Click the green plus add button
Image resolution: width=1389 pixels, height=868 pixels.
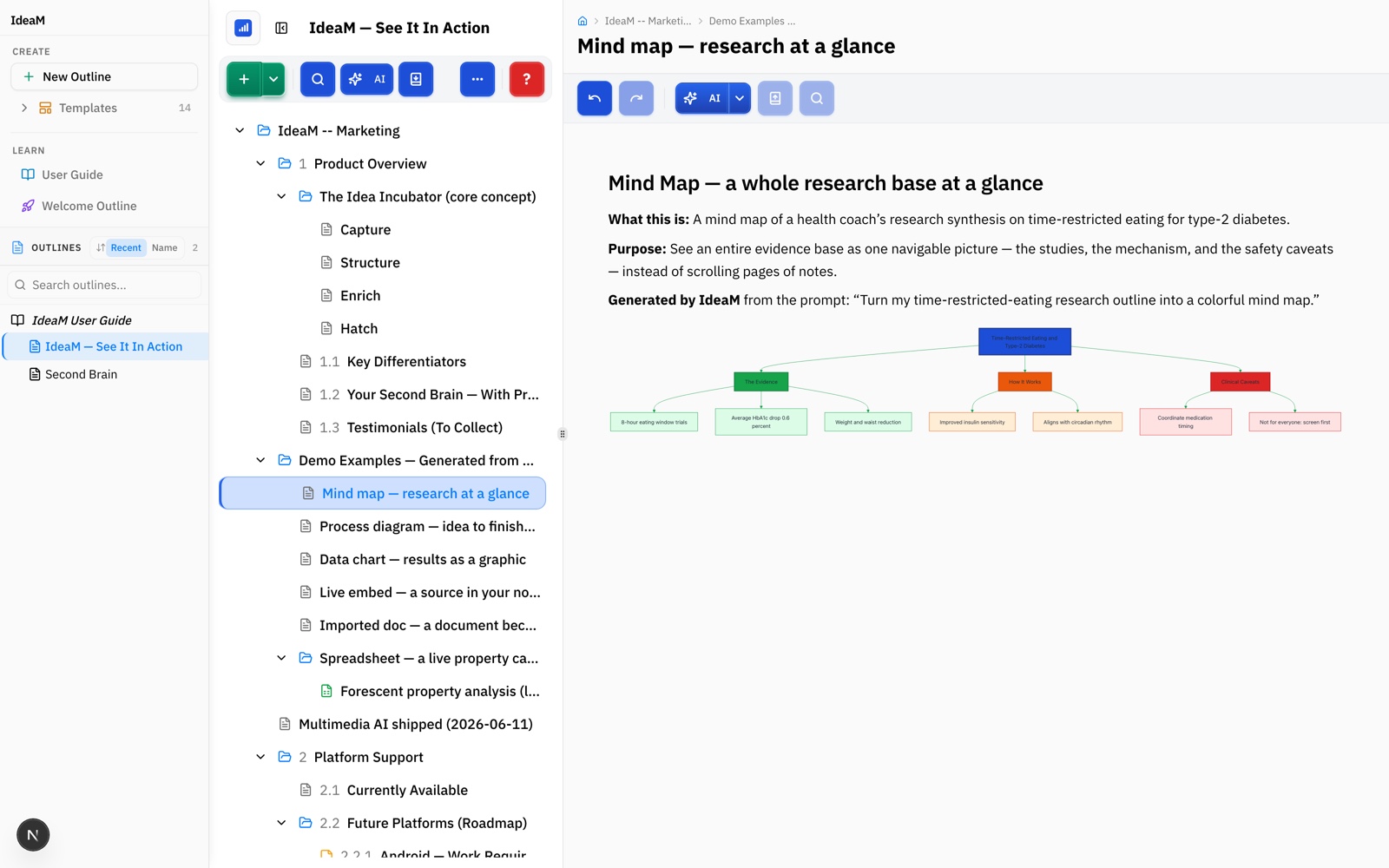tap(244, 79)
